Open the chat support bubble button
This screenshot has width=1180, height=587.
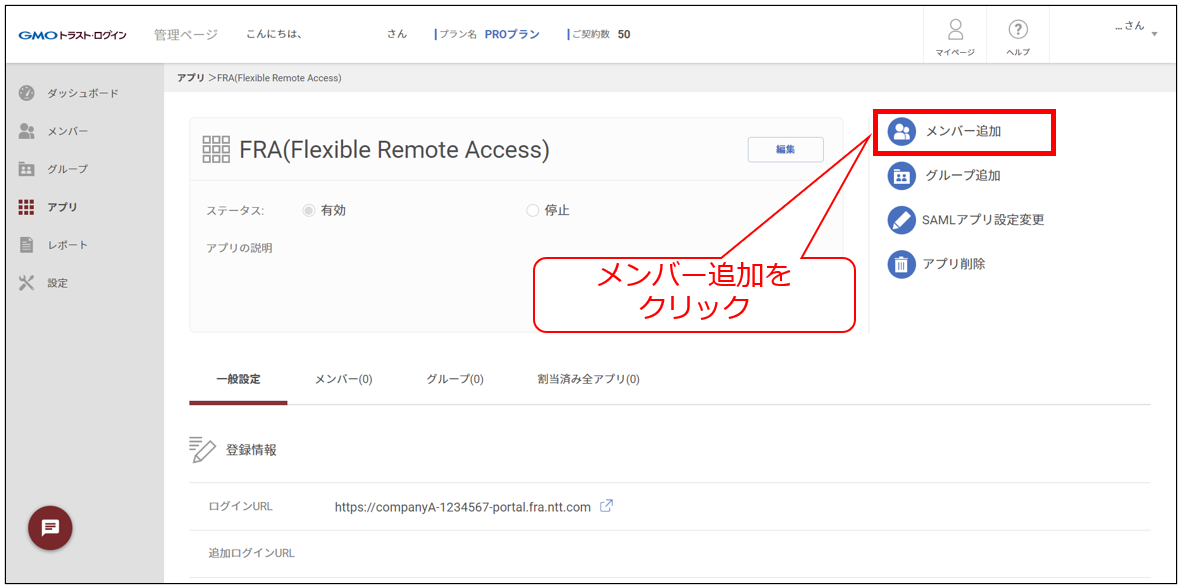click(x=50, y=528)
